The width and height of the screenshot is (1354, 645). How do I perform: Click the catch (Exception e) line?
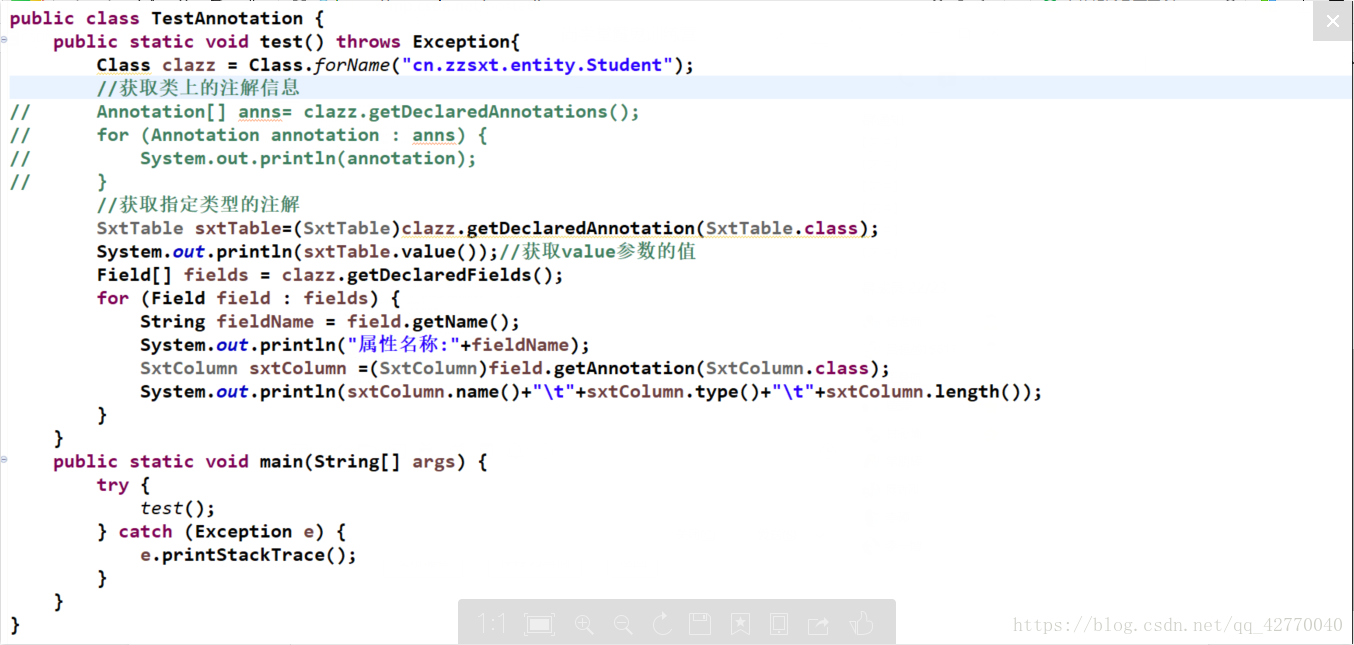[x=221, y=532]
